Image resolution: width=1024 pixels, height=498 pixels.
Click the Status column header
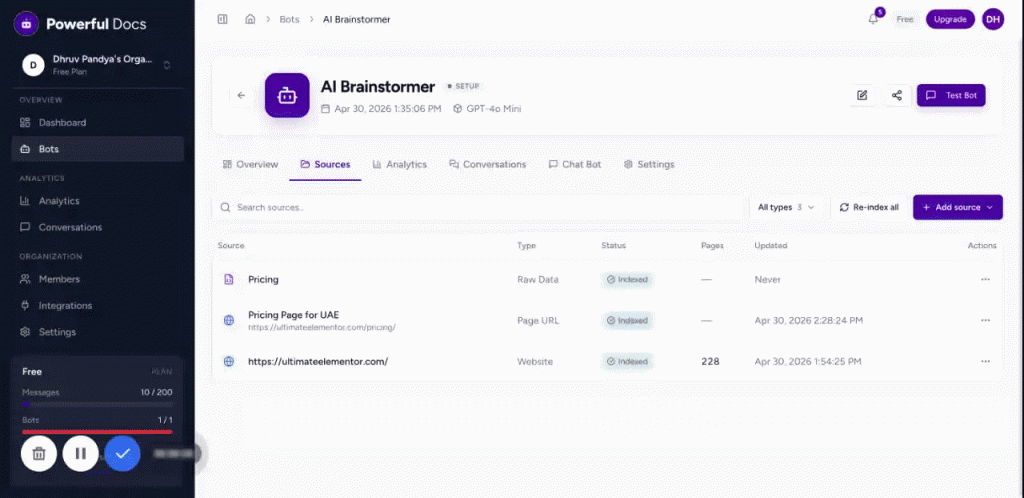pyautogui.click(x=613, y=245)
